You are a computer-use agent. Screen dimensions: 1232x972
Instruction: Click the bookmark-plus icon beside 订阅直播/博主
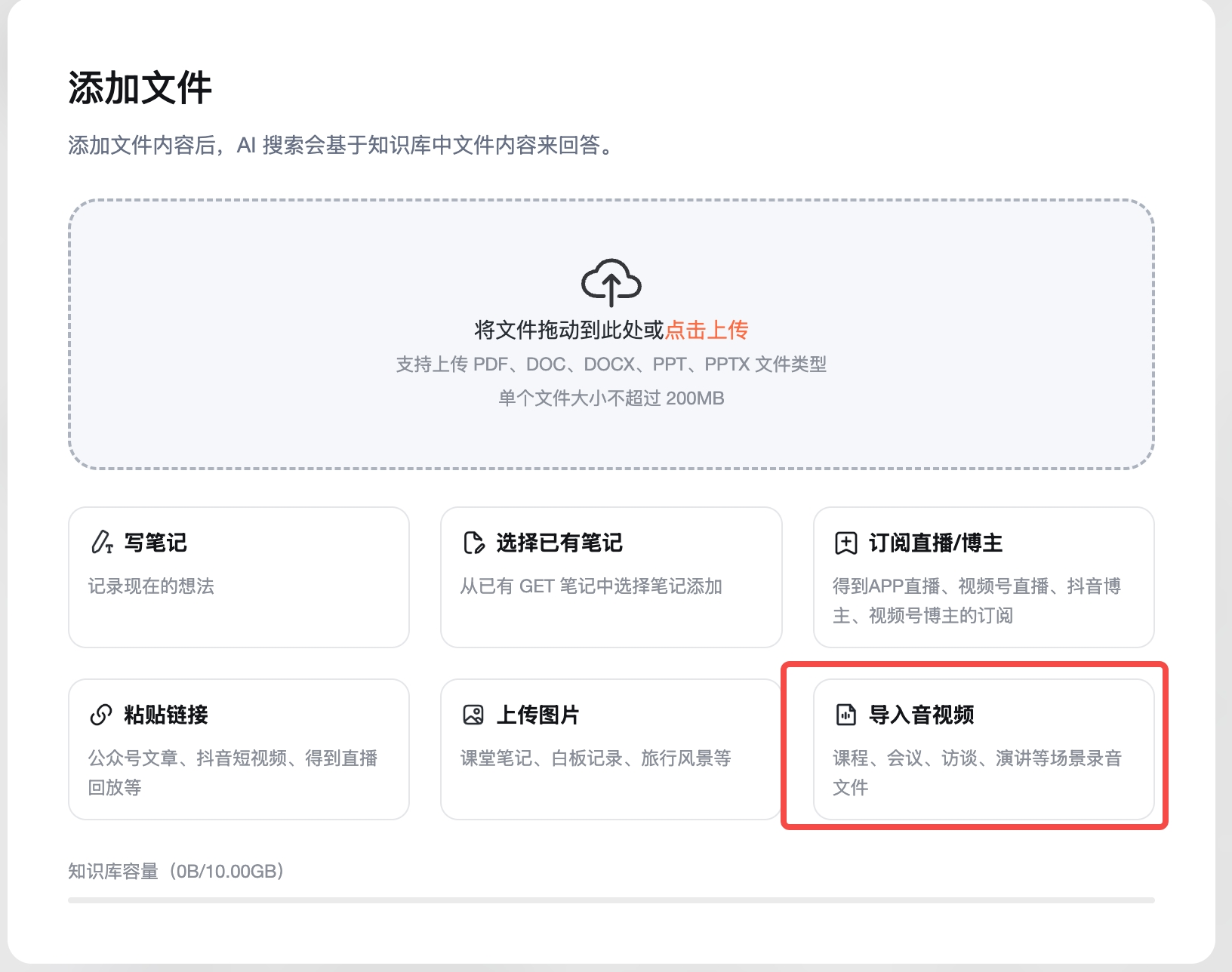coord(845,543)
